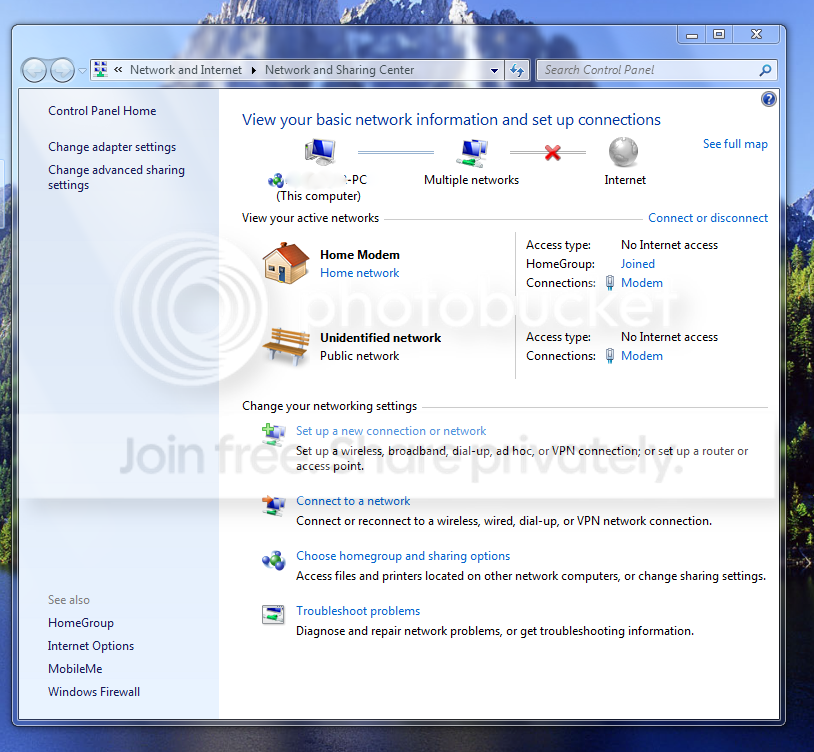
Task: Click the See full map link
Action: (x=735, y=144)
